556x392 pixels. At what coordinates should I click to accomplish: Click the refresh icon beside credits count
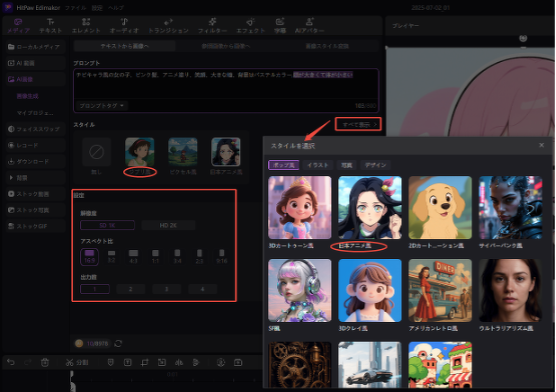[118, 343]
